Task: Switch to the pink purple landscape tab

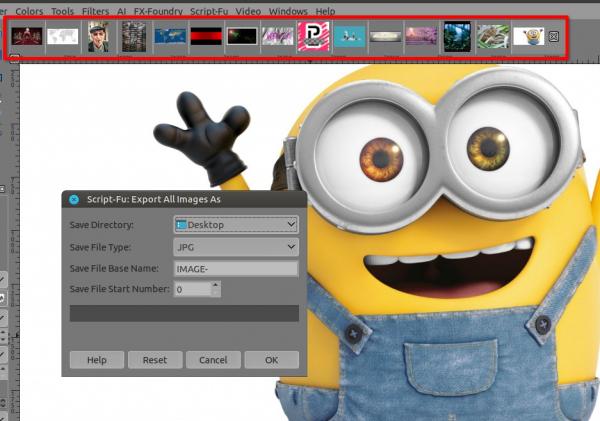Action: point(421,36)
